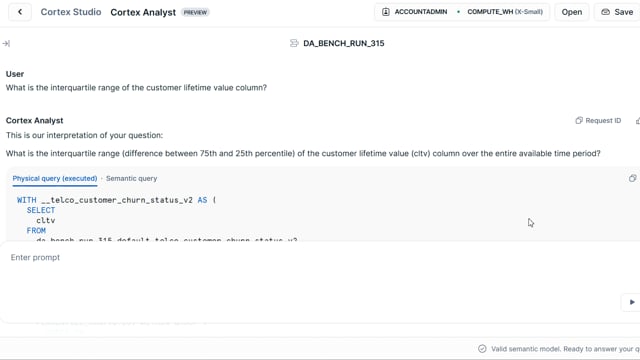Navigate to the Cortex Studio breadcrumb
The image size is (640, 360).
click(x=71, y=12)
